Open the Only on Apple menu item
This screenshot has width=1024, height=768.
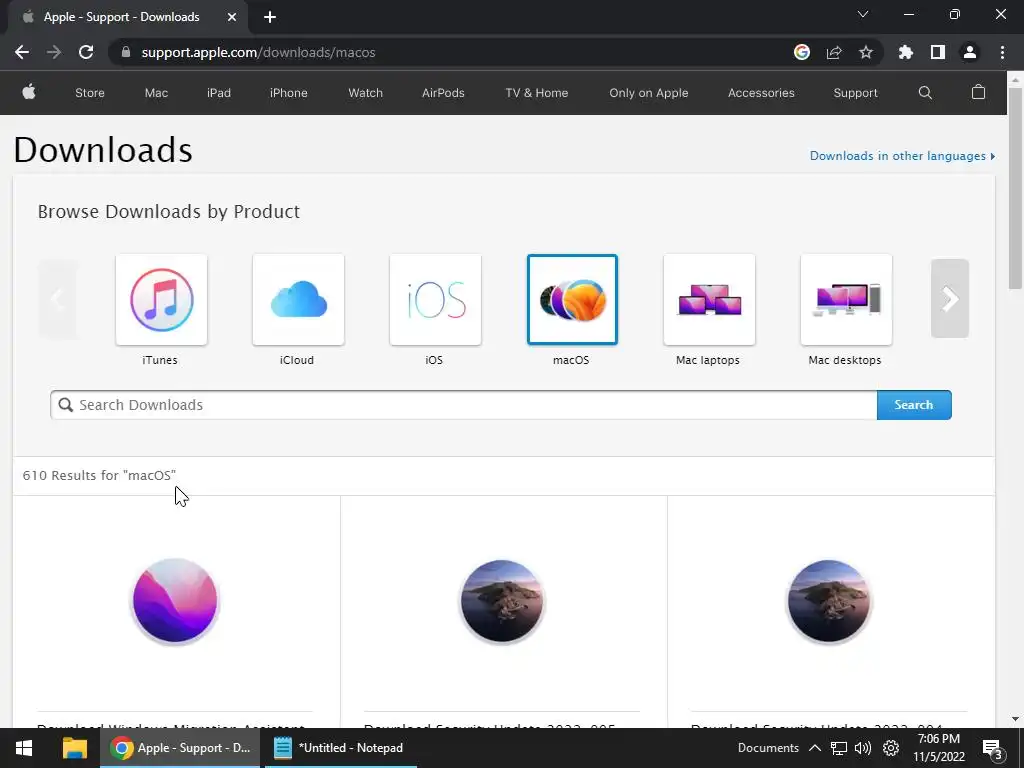648,93
